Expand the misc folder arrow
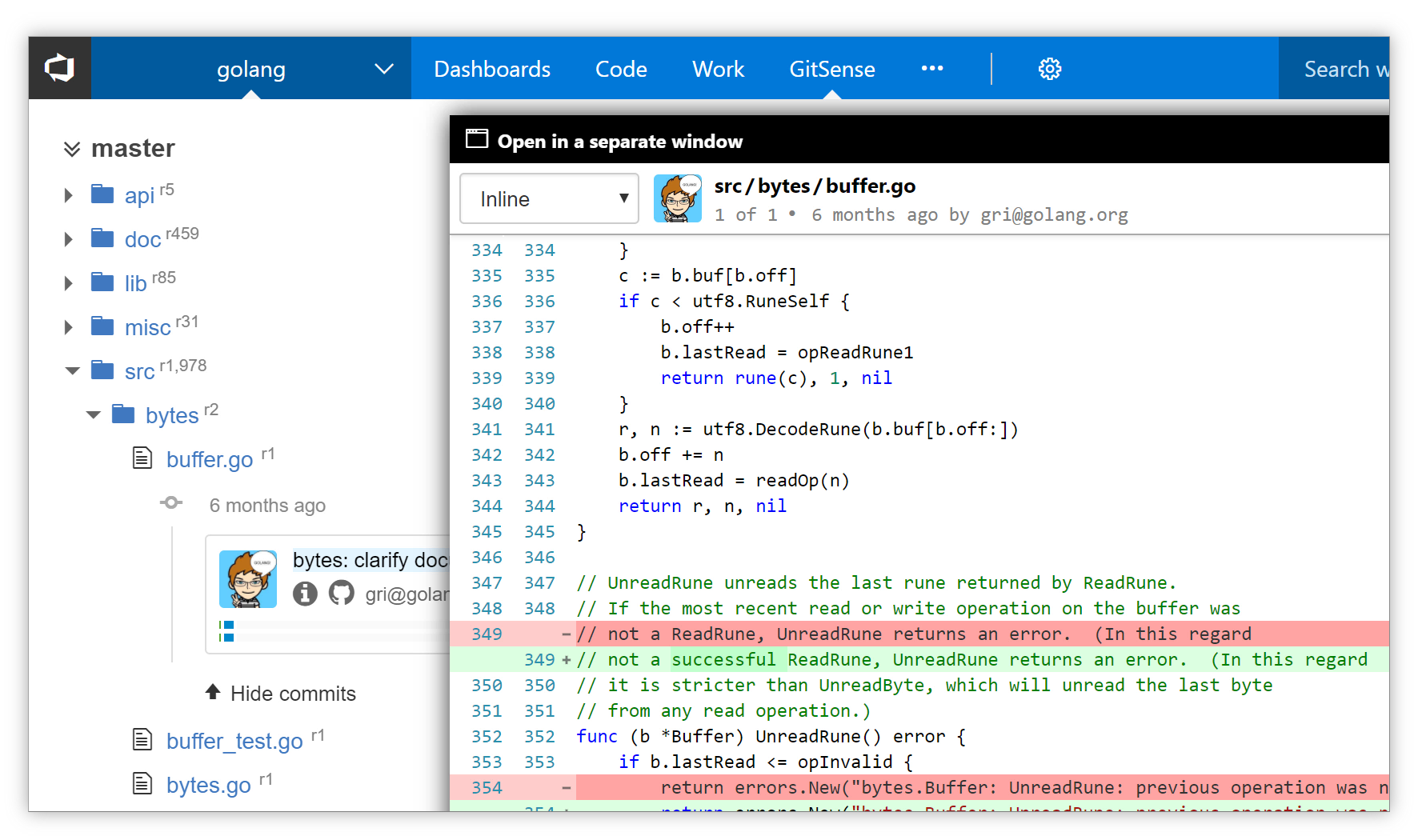The width and height of the screenshot is (1418, 840). (69, 327)
